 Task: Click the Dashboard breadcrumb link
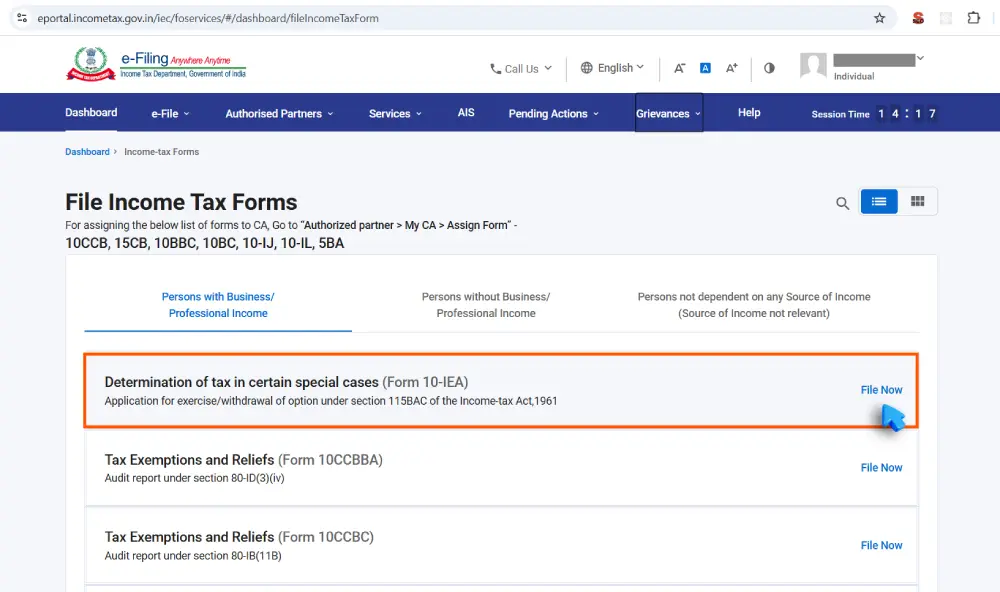pyautogui.click(x=87, y=152)
